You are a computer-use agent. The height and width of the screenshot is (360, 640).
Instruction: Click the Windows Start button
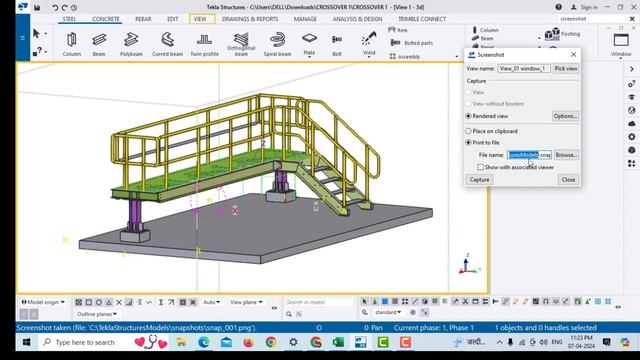pos(27,342)
